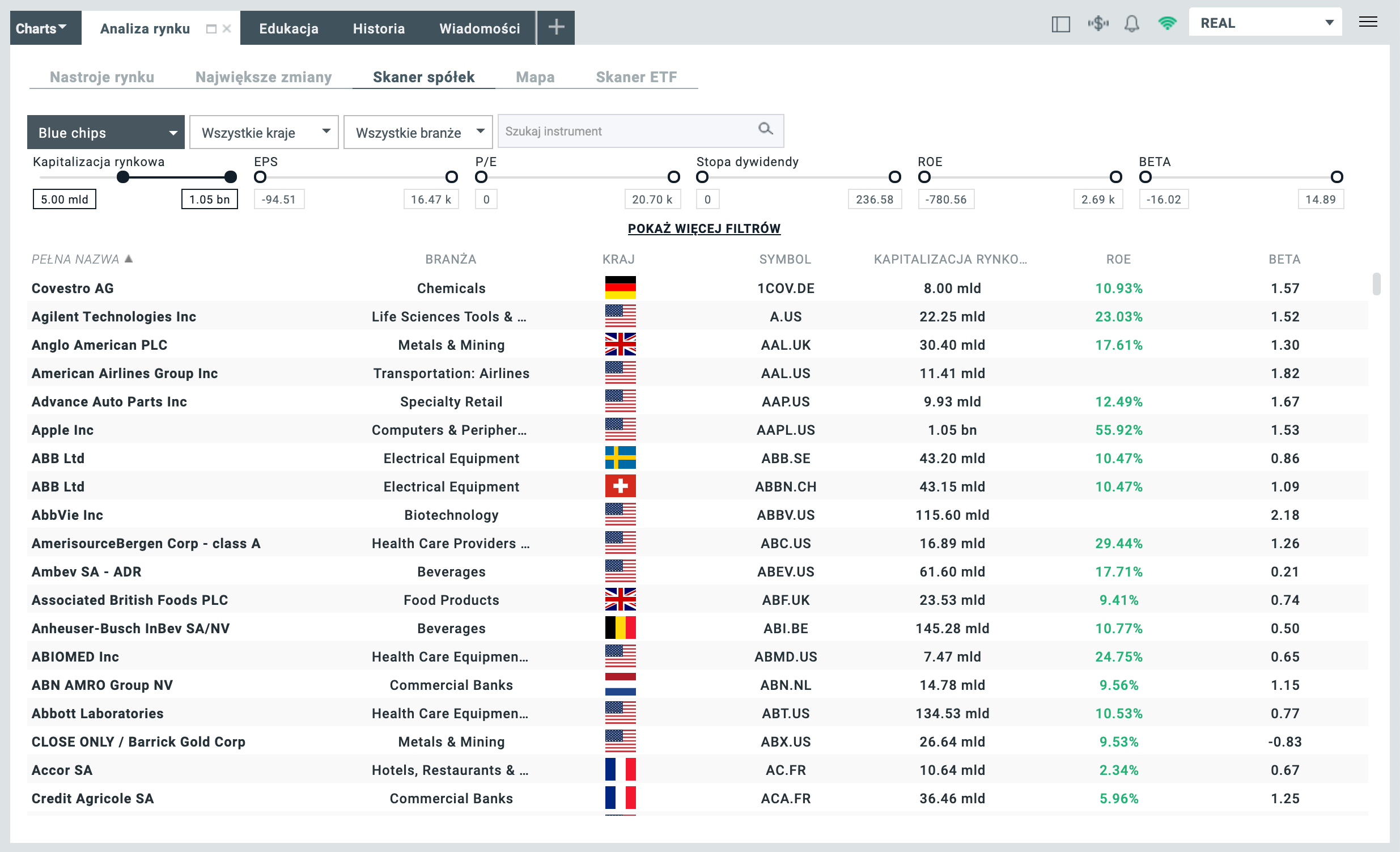Viewport: 1400px width, 852px height.
Task: Open the hamburger main menu
Action: pos(1368,22)
